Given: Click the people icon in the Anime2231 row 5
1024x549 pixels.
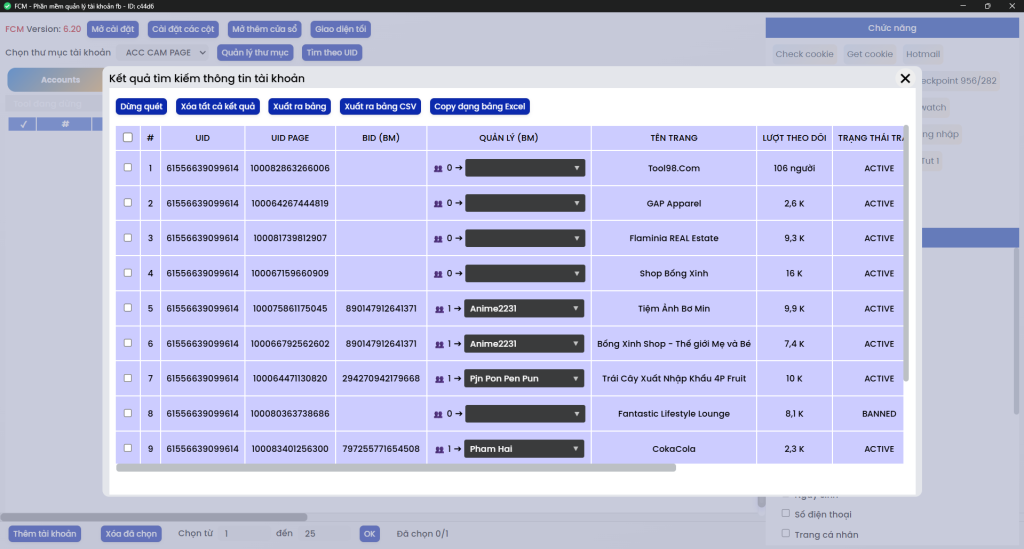Looking at the screenshot, I should 438,309.
